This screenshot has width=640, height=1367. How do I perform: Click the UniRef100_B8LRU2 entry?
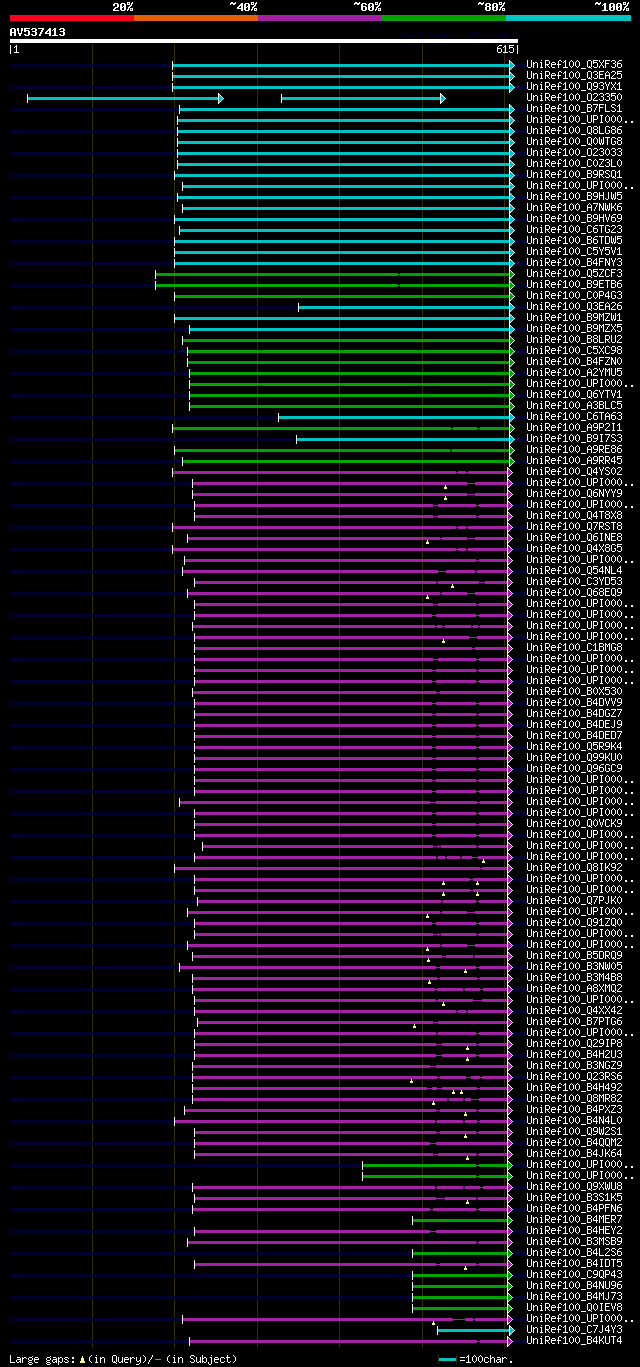click(574, 339)
